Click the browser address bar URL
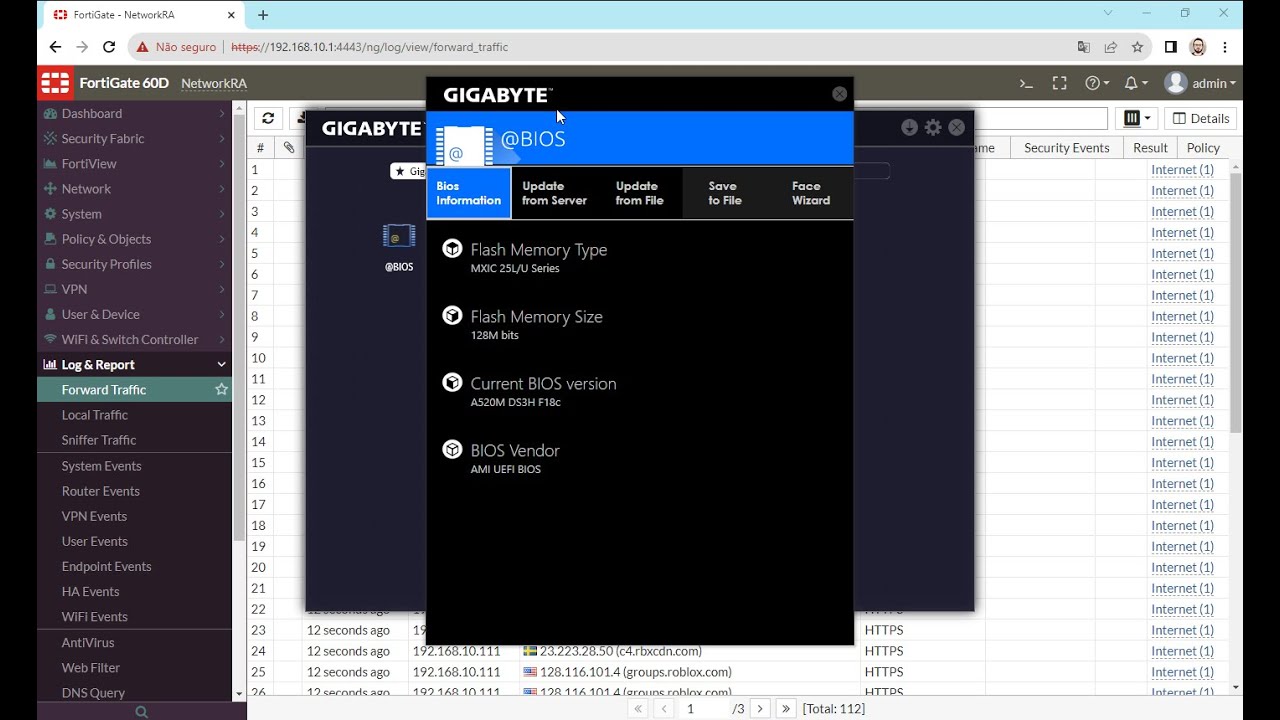Screen dimensions: 1280x720 tap(369, 47)
